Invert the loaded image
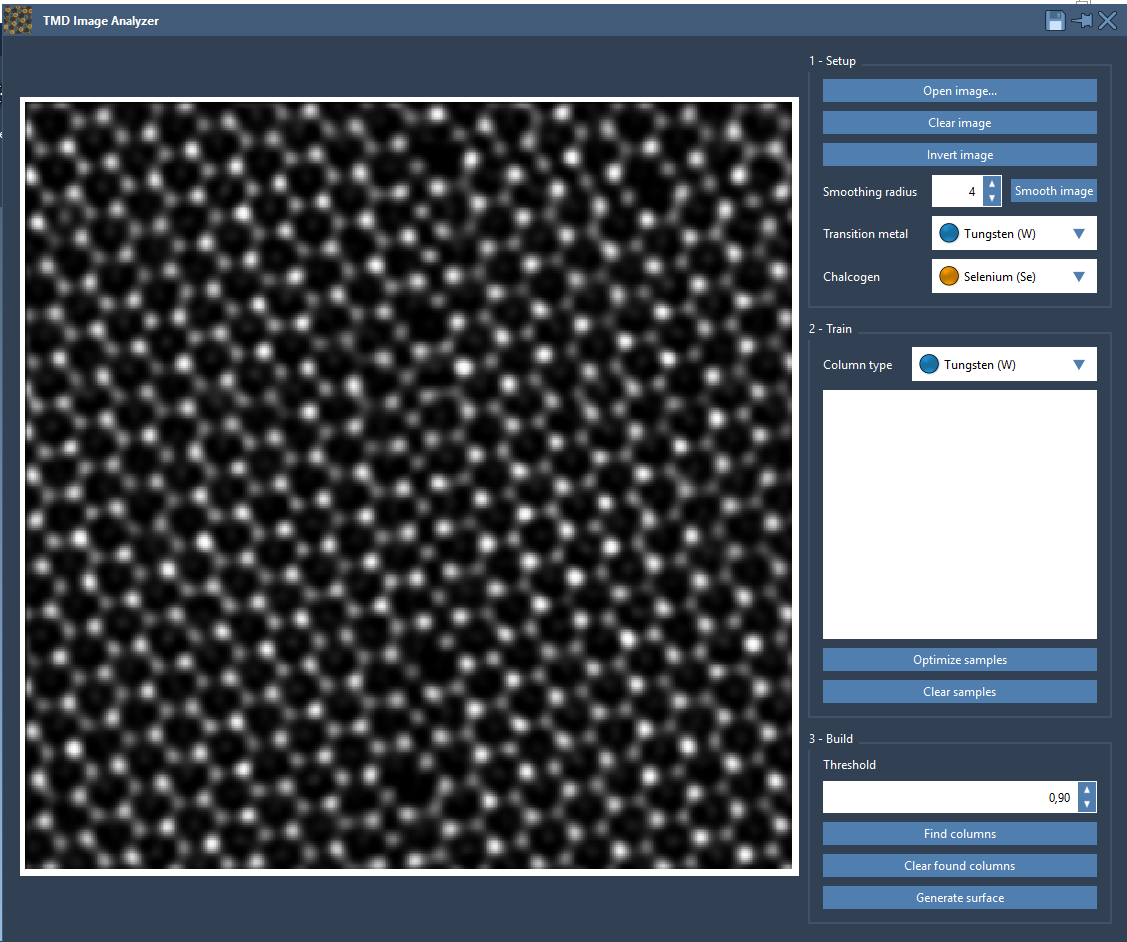 tap(959, 155)
